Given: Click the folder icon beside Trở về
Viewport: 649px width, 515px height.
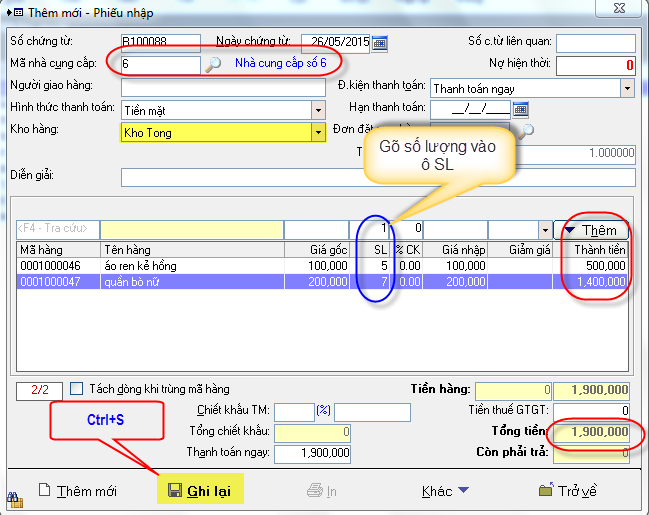Looking at the screenshot, I should (x=545, y=491).
